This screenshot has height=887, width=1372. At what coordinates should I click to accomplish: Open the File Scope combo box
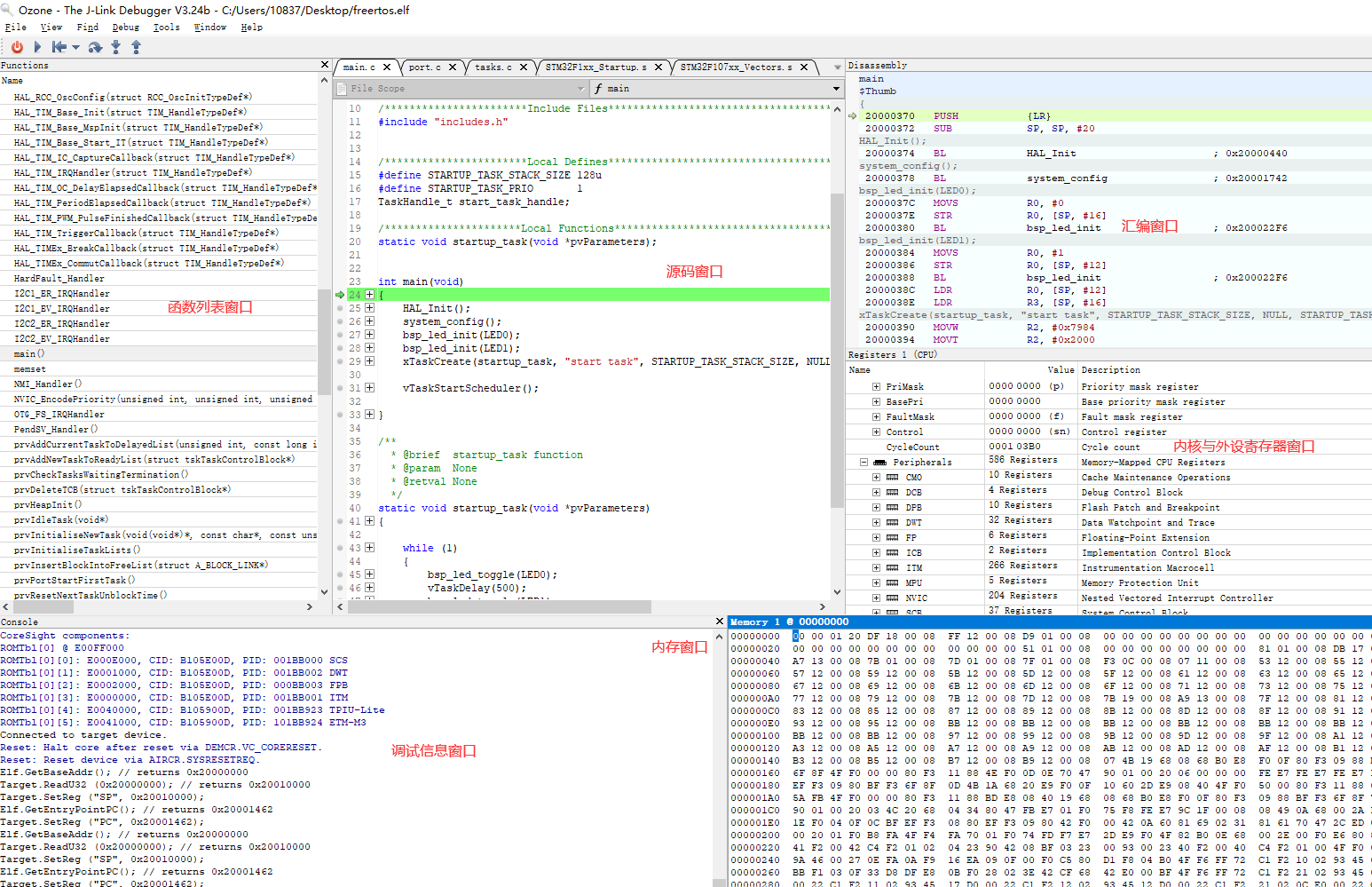[461, 89]
